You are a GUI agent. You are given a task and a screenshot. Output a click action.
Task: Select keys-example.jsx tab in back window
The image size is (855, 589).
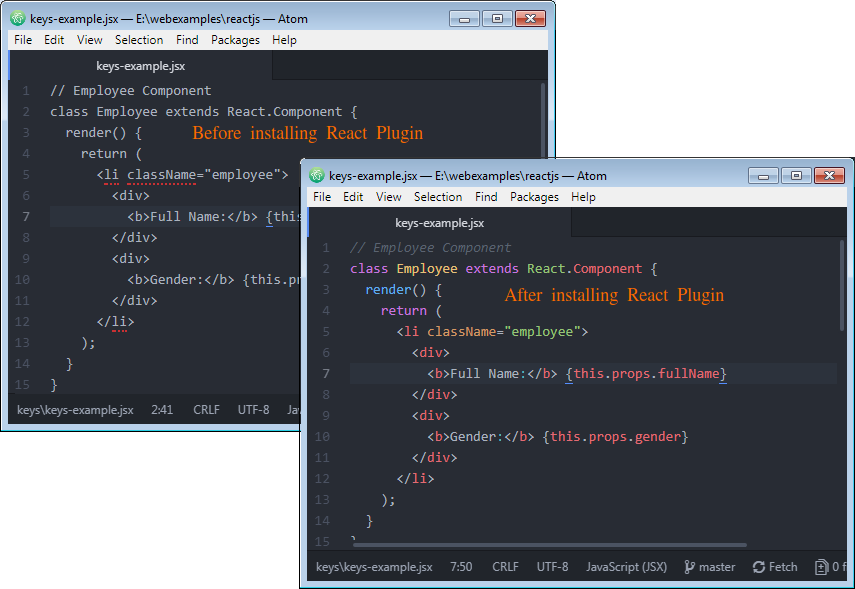coord(141,66)
